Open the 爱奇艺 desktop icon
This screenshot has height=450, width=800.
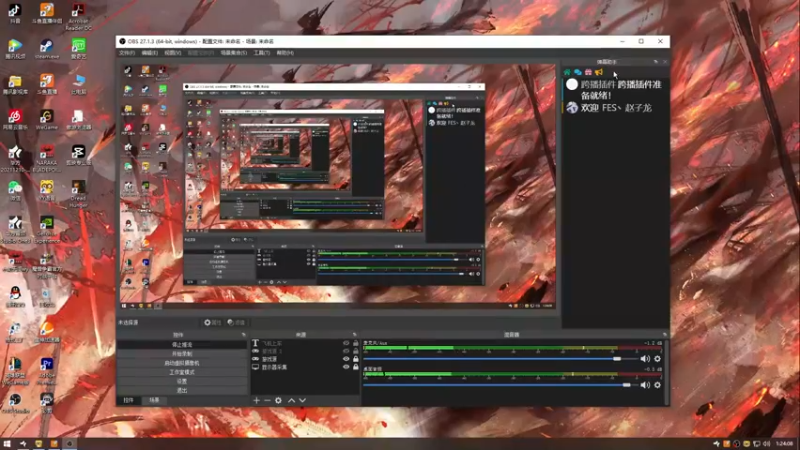tap(78, 49)
